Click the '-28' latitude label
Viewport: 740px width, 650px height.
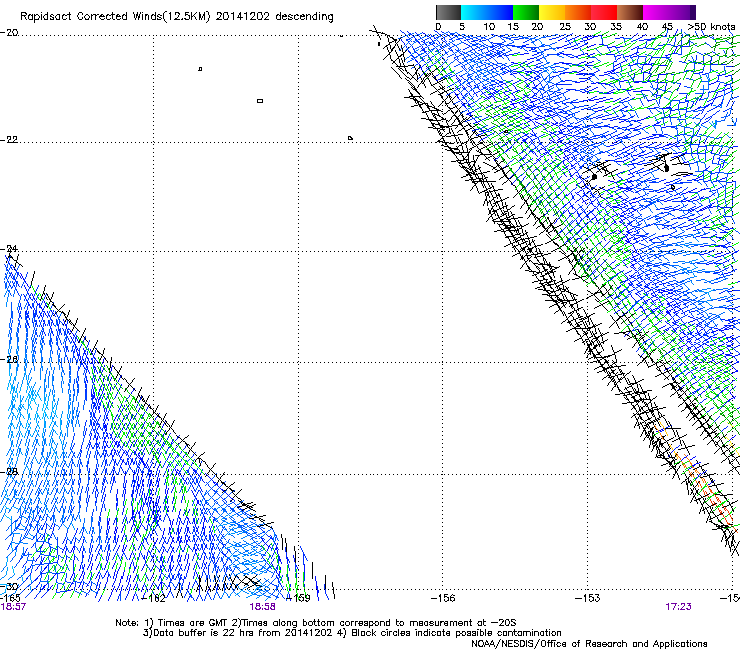click(x=9, y=472)
